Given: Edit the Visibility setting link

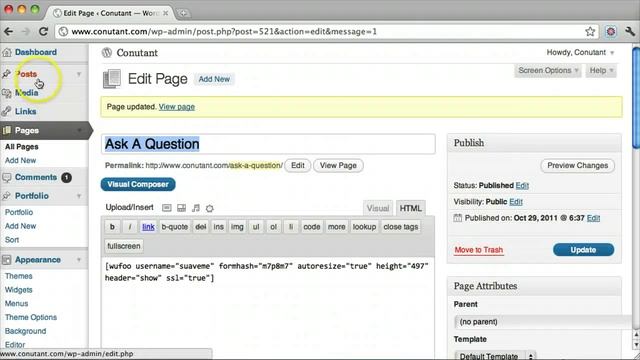Looking at the screenshot, I should [x=516, y=202].
